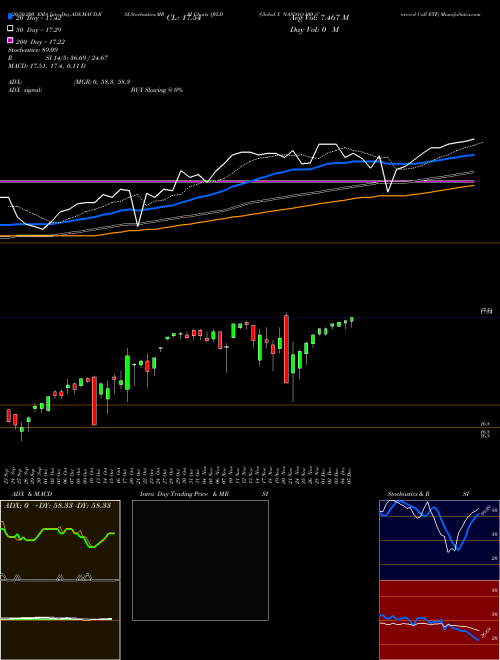Select the '50 Day - 17.29' legend text

pyautogui.click(x=39, y=30)
